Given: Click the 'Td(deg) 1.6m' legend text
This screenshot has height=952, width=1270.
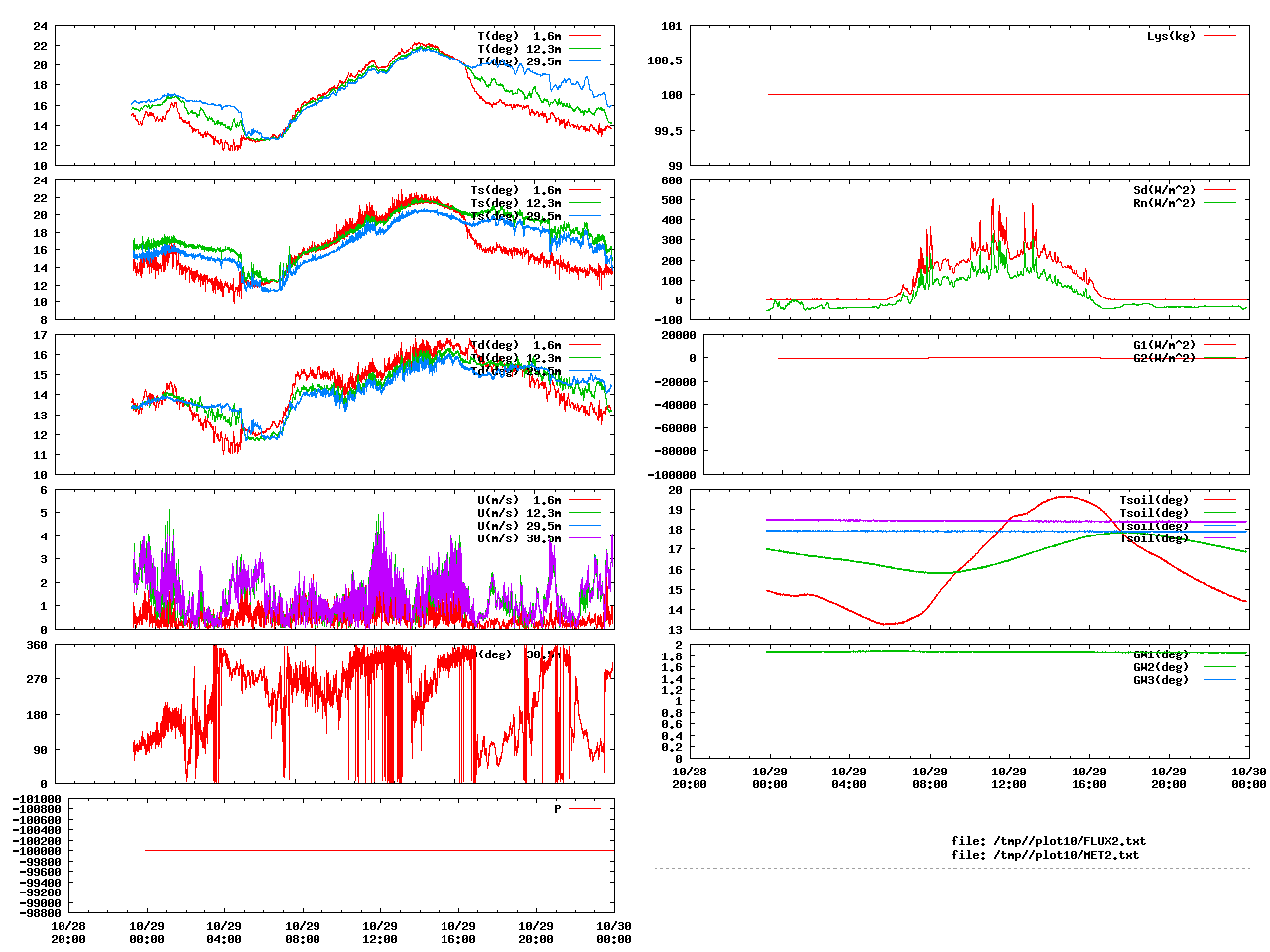Looking at the screenshot, I should click(x=515, y=345).
